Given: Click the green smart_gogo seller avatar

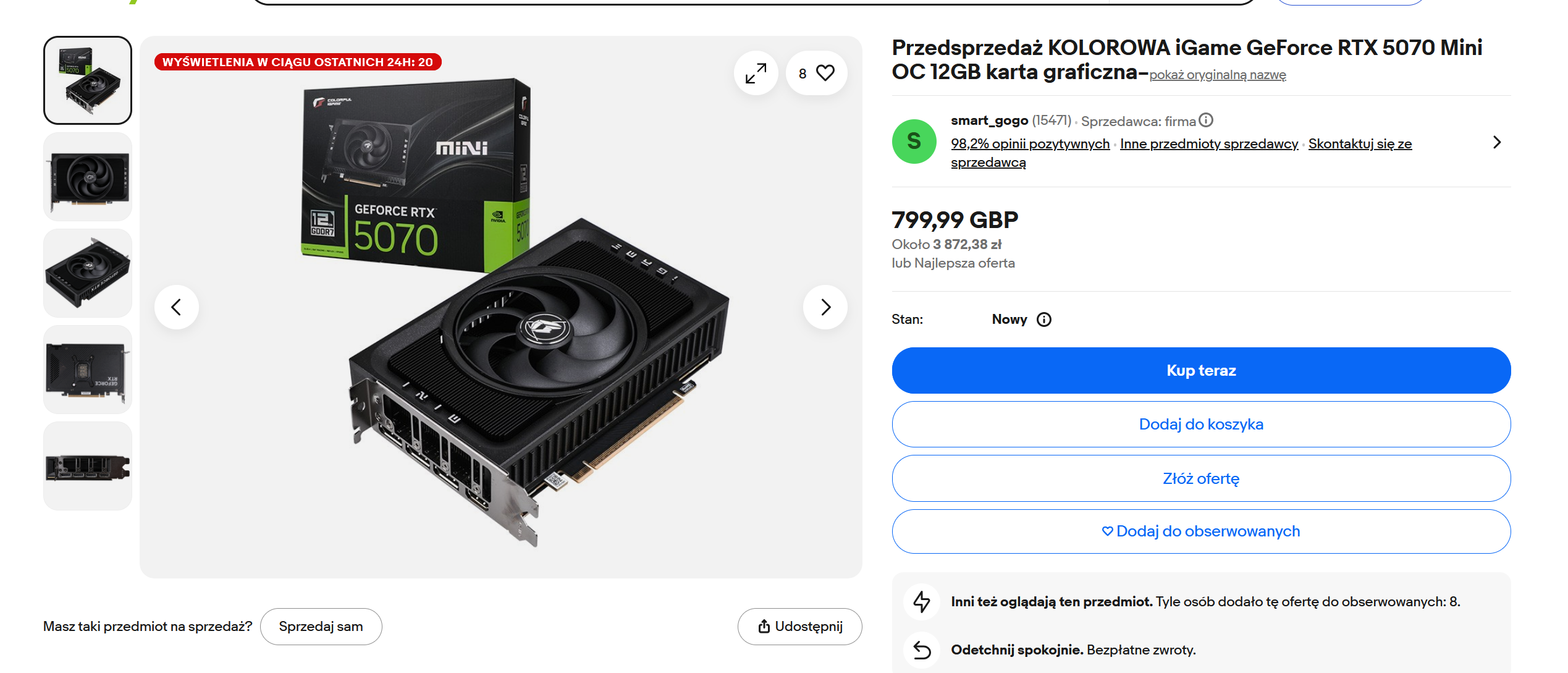Looking at the screenshot, I should pyautogui.click(x=914, y=142).
